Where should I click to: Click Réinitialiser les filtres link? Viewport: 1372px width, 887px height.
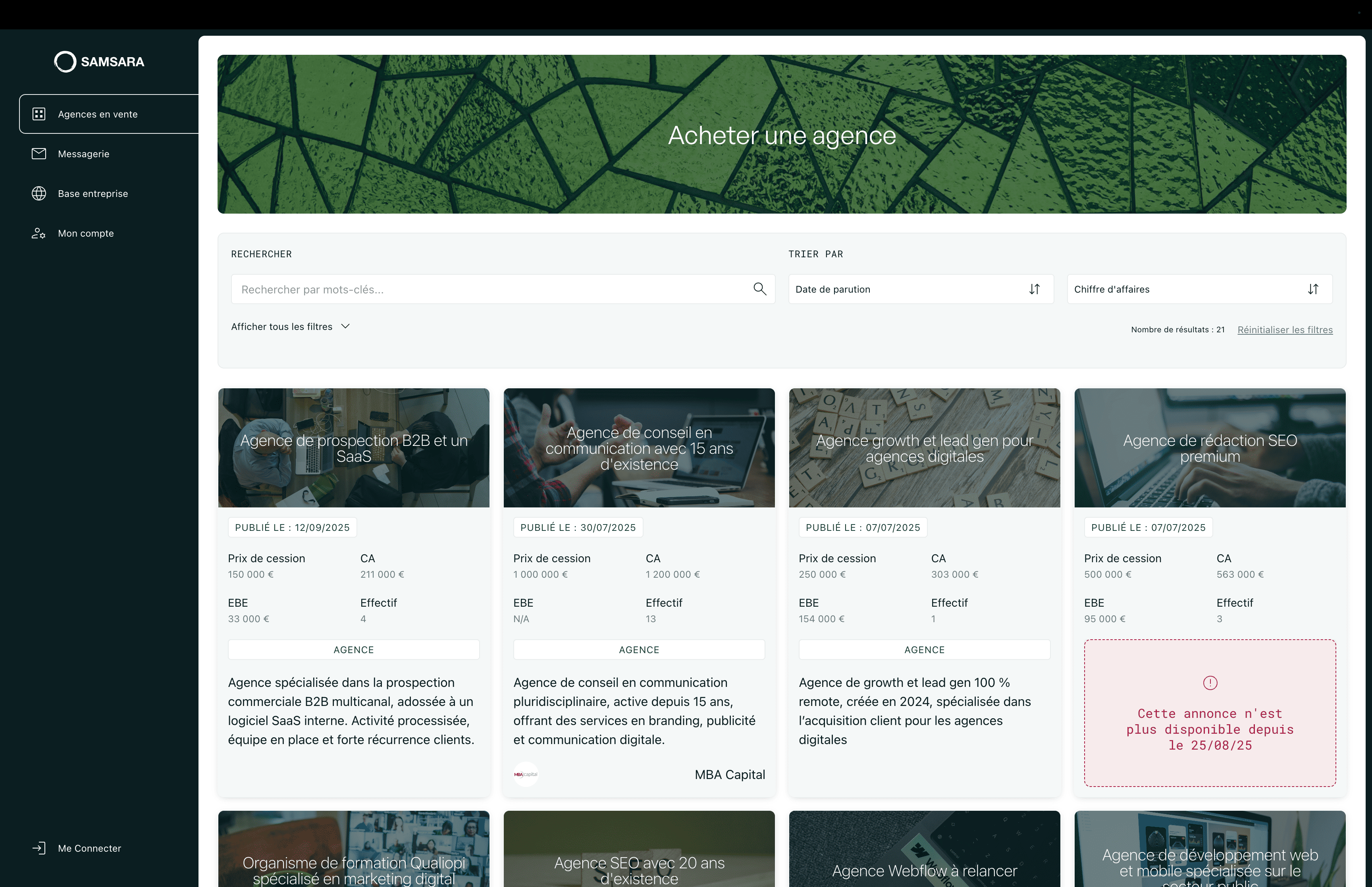point(1285,330)
